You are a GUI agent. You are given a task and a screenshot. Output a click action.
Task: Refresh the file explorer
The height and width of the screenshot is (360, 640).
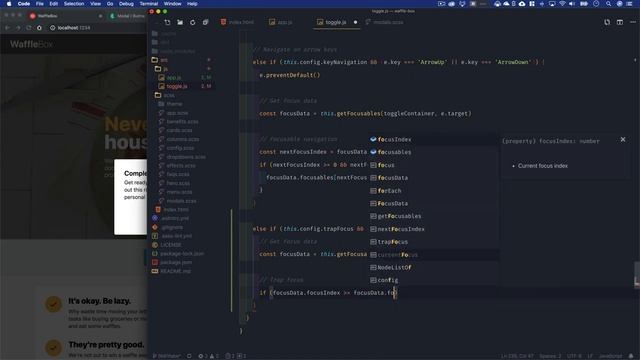tap(193, 22)
